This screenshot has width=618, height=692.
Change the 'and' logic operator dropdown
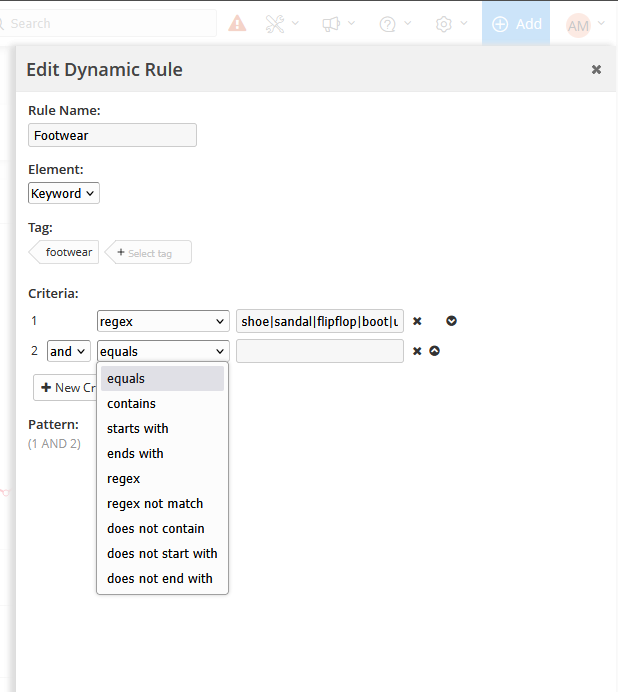(68, 351)
